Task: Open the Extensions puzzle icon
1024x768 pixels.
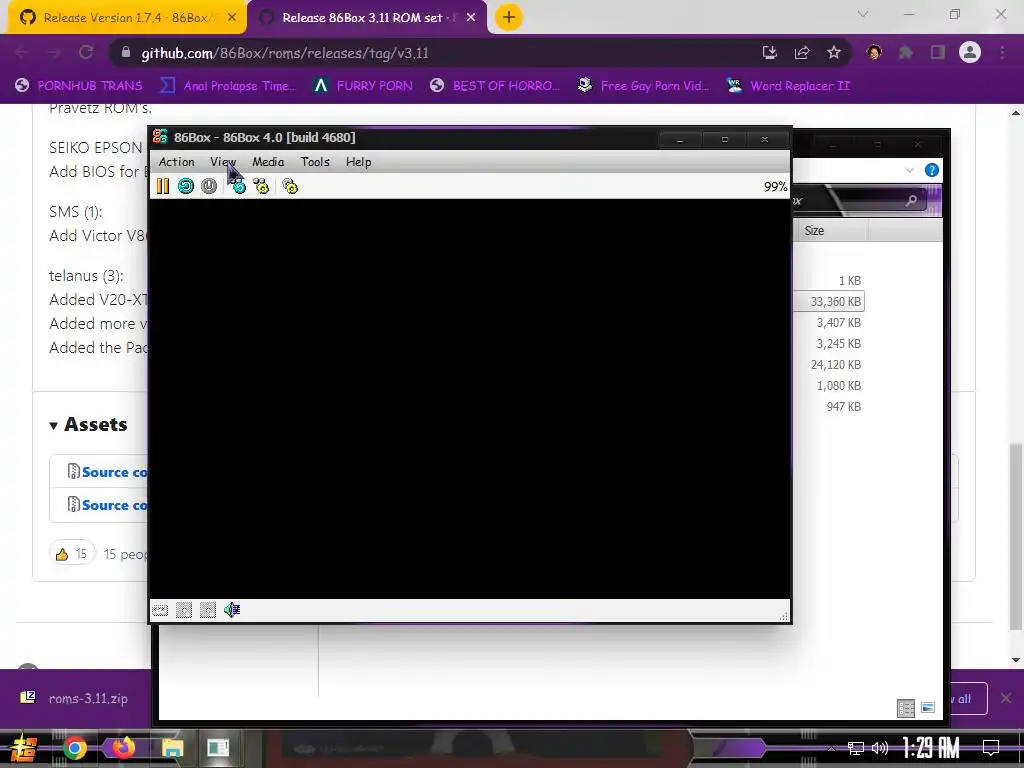Action: pos(906,53)
